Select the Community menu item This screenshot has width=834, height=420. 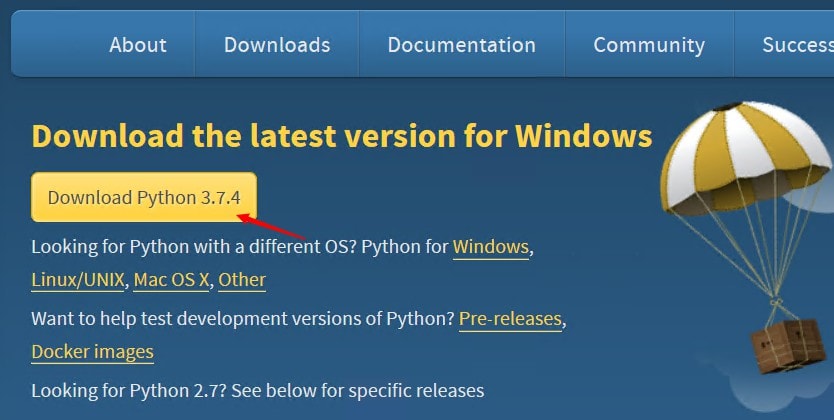point(649,45)
